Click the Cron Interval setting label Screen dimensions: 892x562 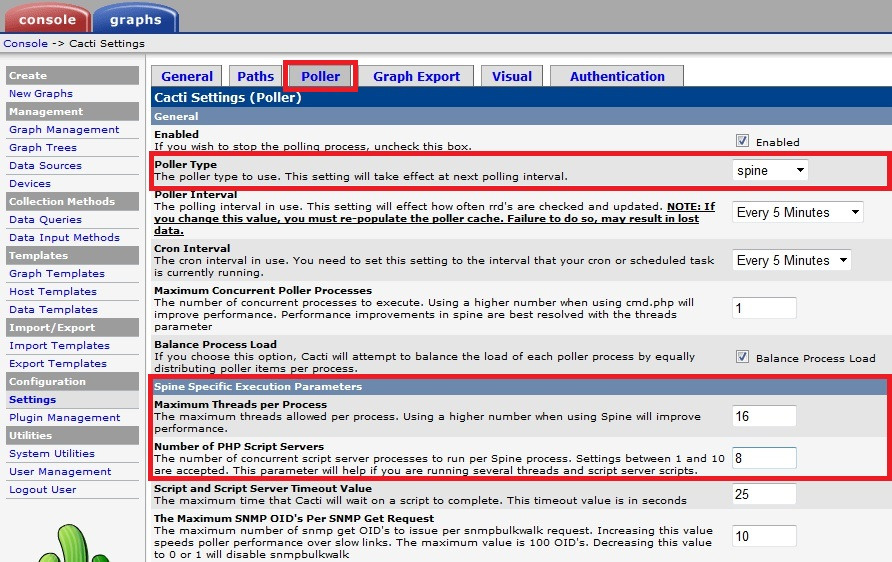tap(192, 249)
